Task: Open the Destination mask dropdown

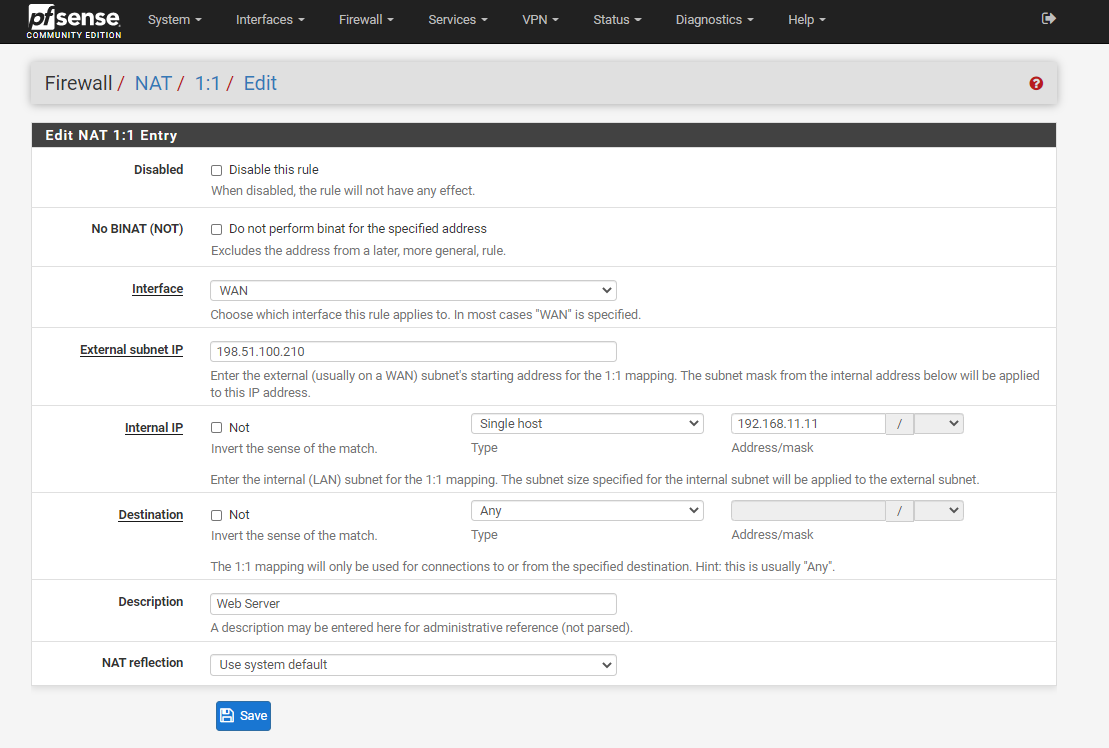Action: (x=939, y=510)
